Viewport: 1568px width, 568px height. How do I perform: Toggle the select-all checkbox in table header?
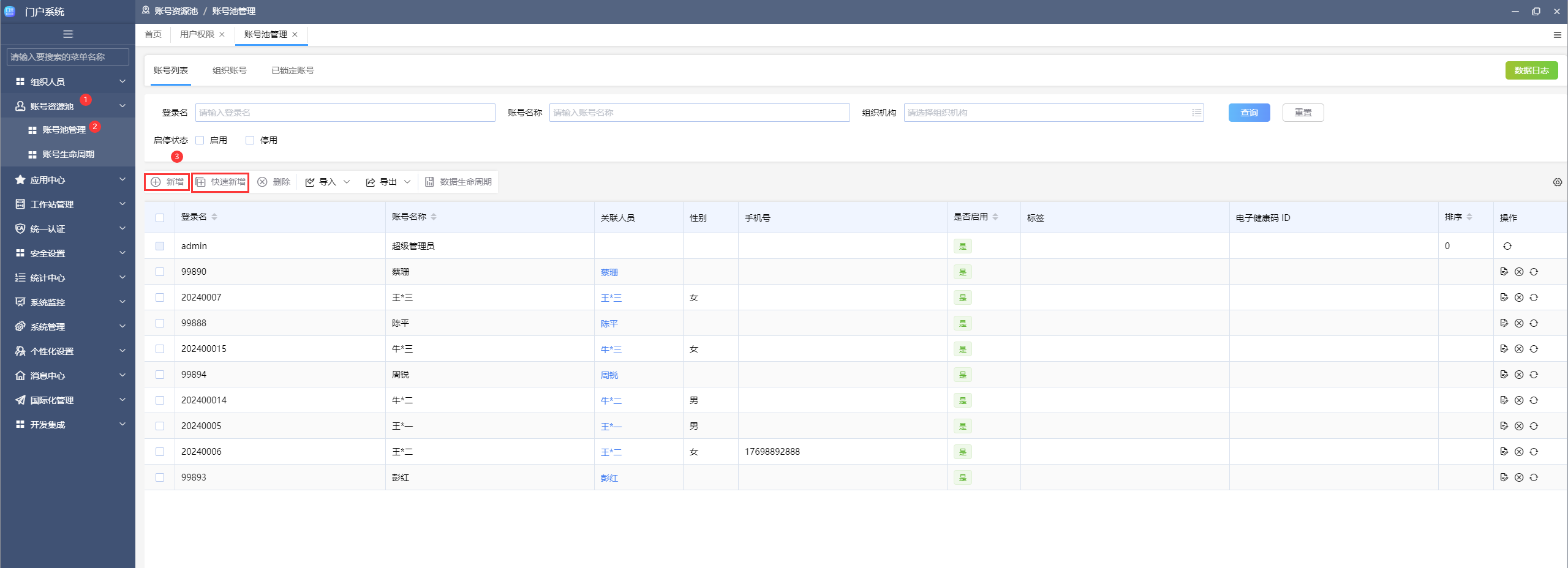(160, 218)
